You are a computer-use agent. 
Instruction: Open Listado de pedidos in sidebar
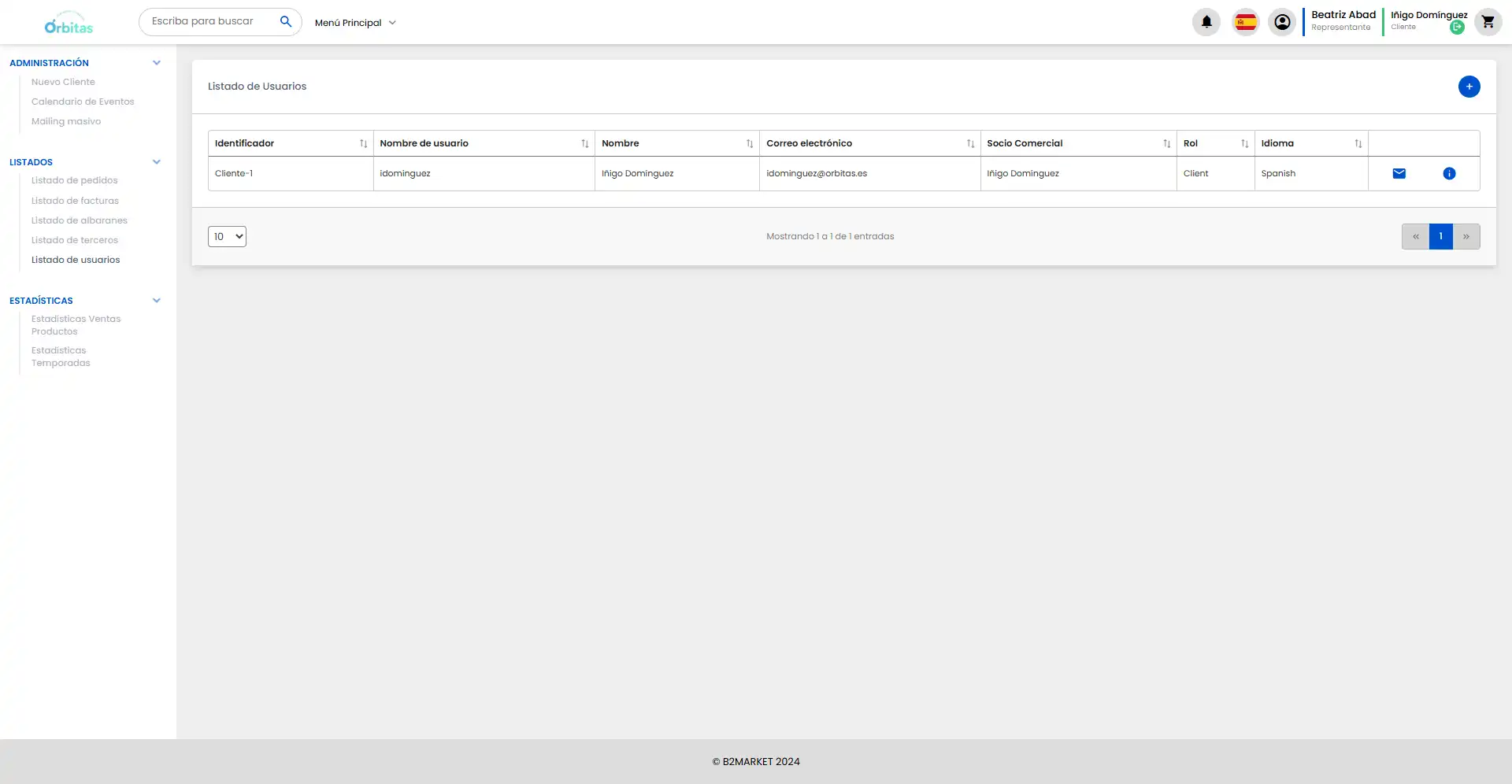pos(74,180)
